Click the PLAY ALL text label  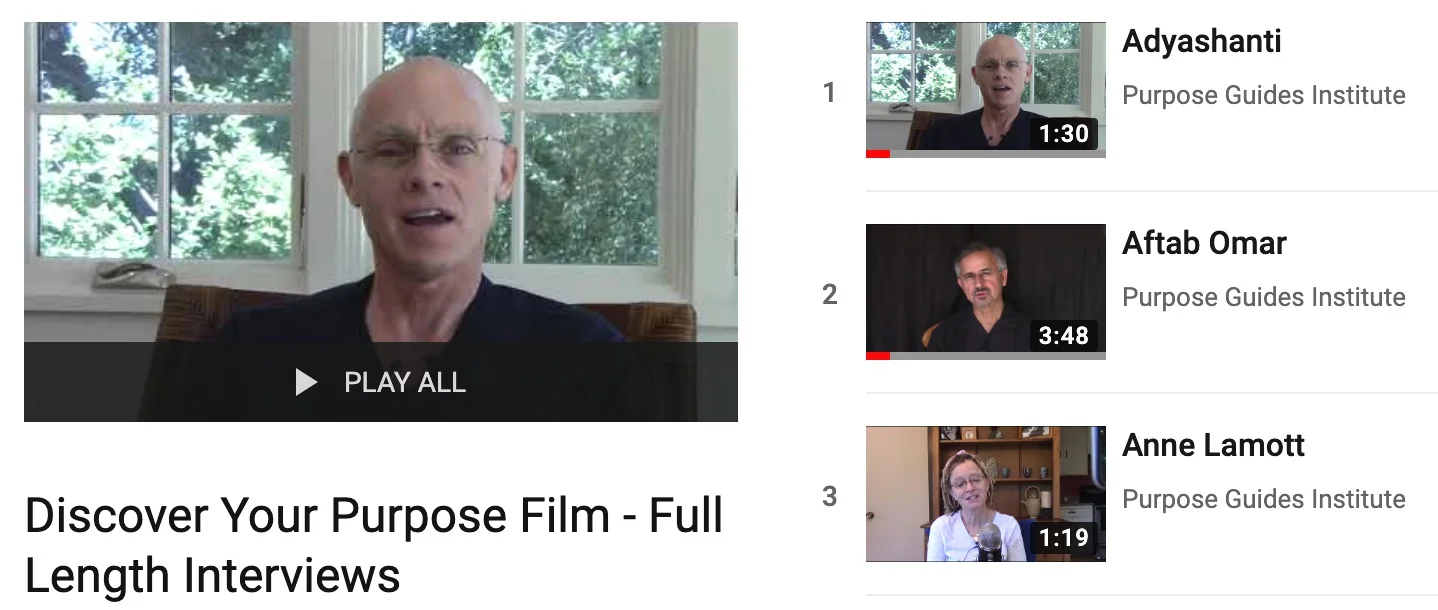coord(405,382)
